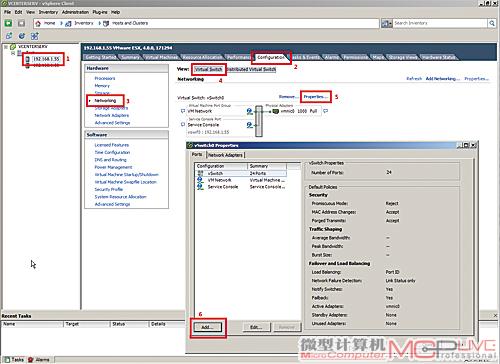Viewport: 500px width, 364px height.
Task: Open Licensed Features in Software list
Action: point(112,145)
